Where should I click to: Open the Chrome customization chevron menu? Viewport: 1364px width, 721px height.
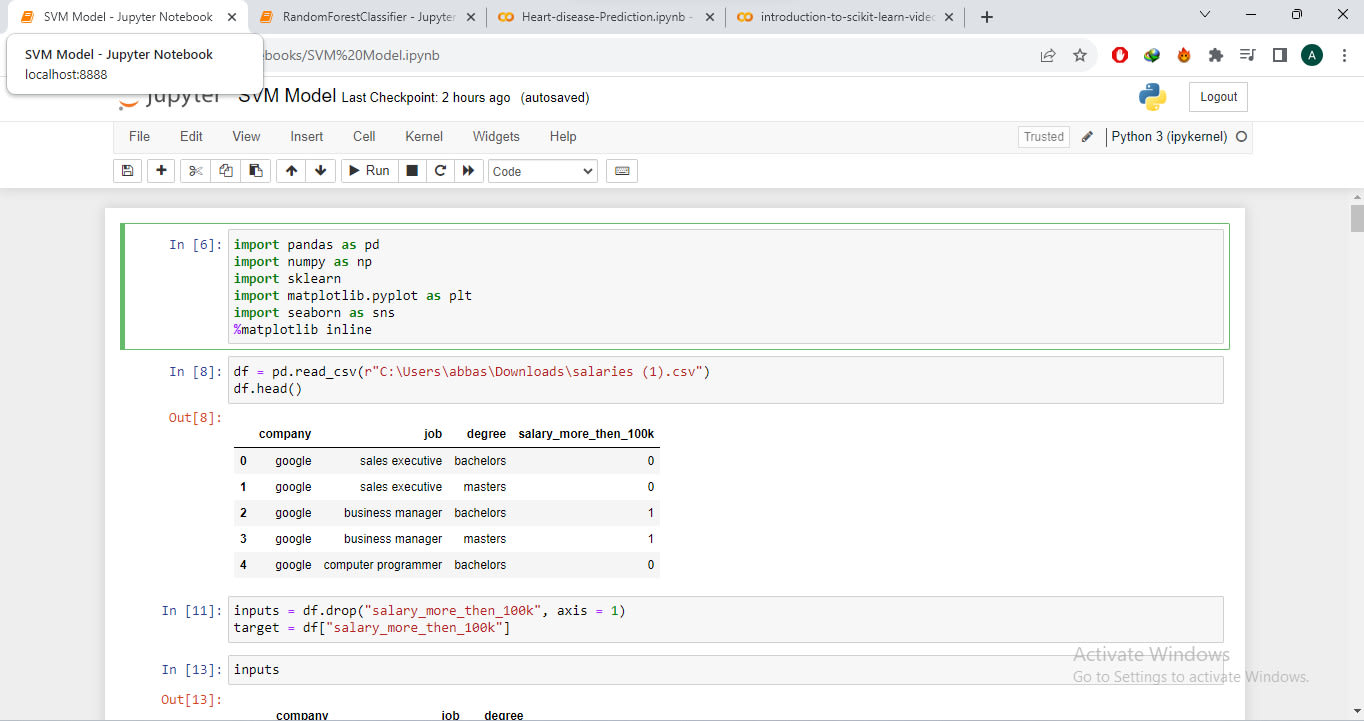pos(1205,16)
